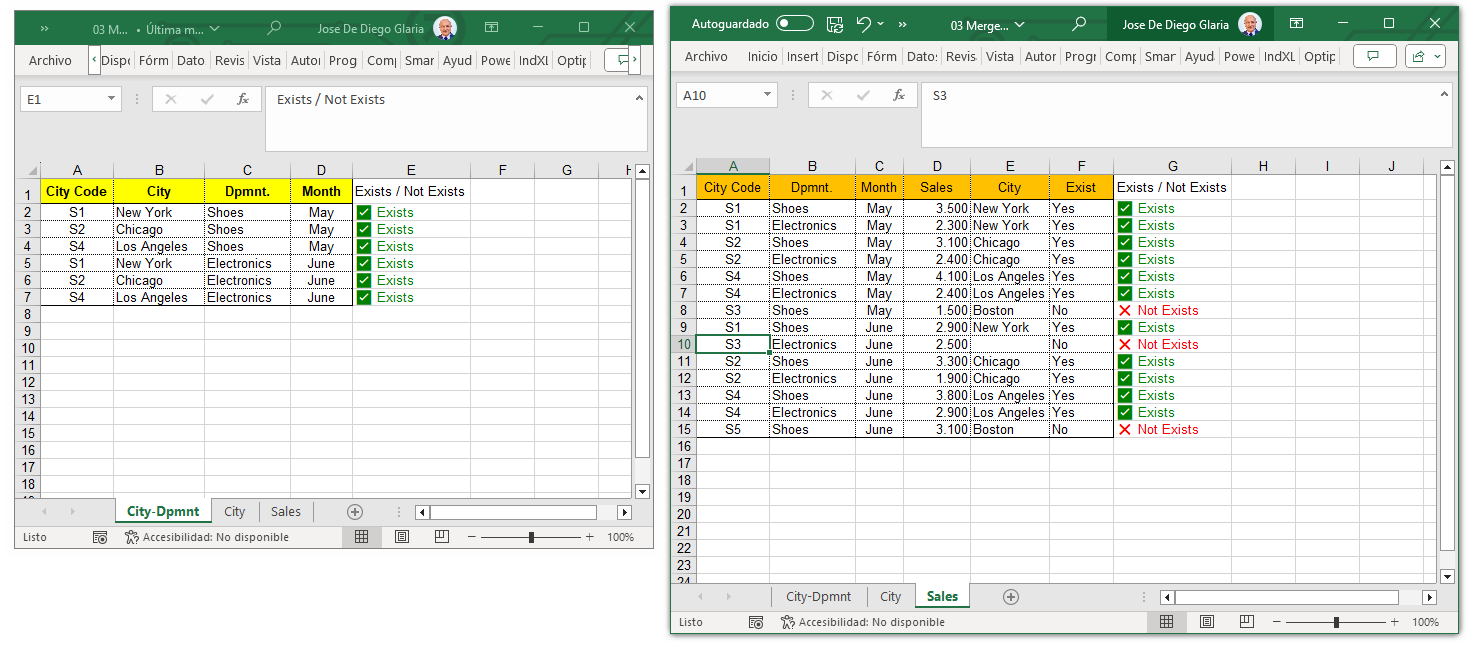Switch to the City sheet tab in right window

point(891,597)
